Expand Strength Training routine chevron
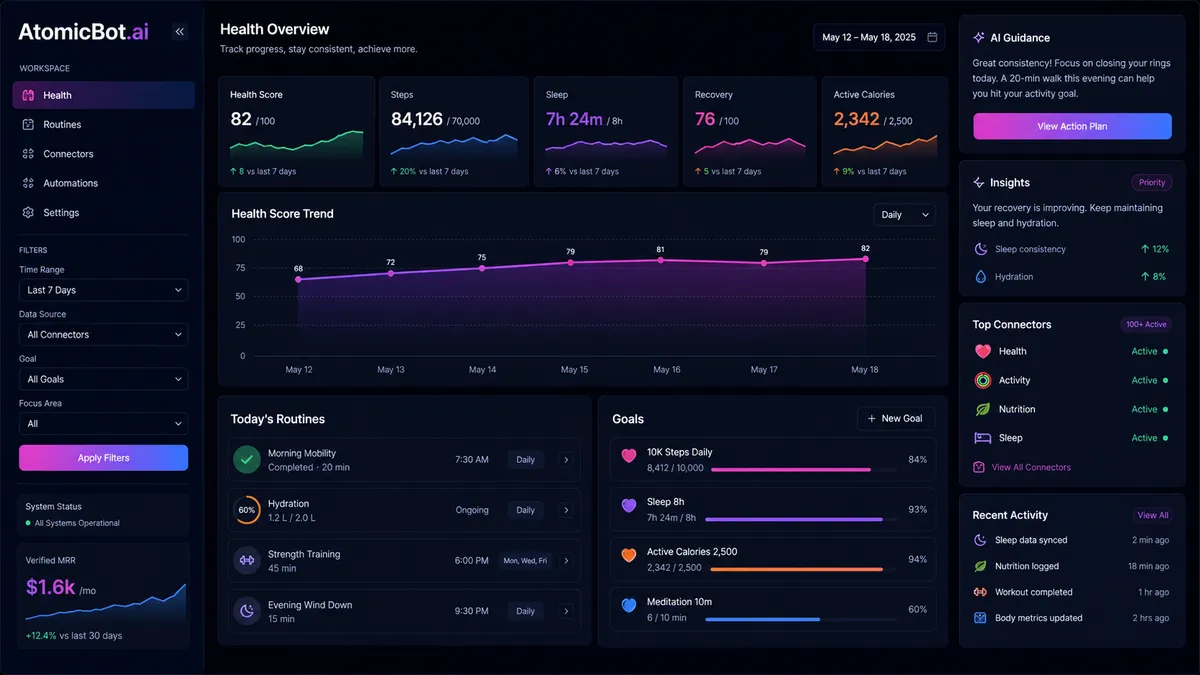Screen dimensions: 1200x675 pyautogui.click(x=566, y=561)
